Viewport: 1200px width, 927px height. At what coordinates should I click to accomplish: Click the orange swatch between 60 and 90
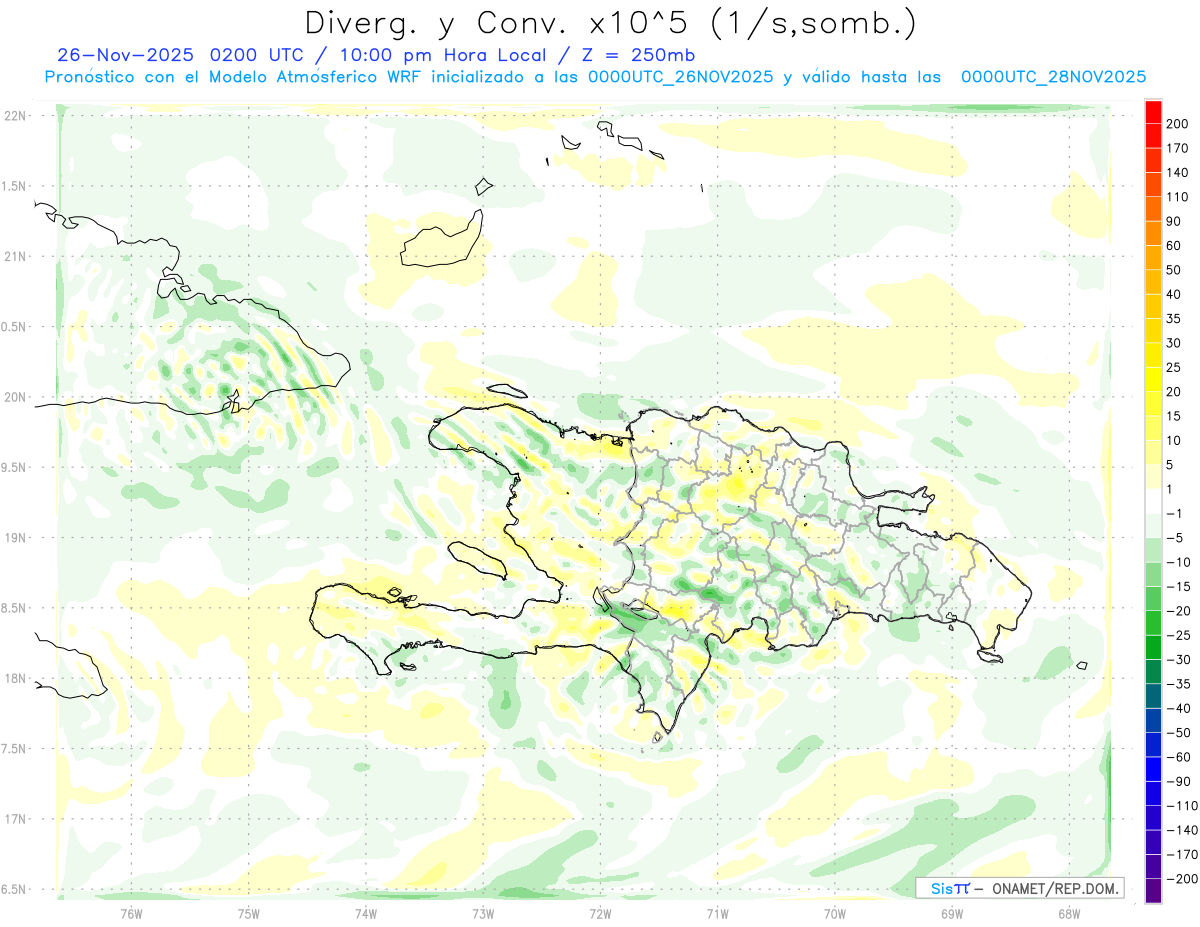pyautogui.click(x=1153, y=233)
